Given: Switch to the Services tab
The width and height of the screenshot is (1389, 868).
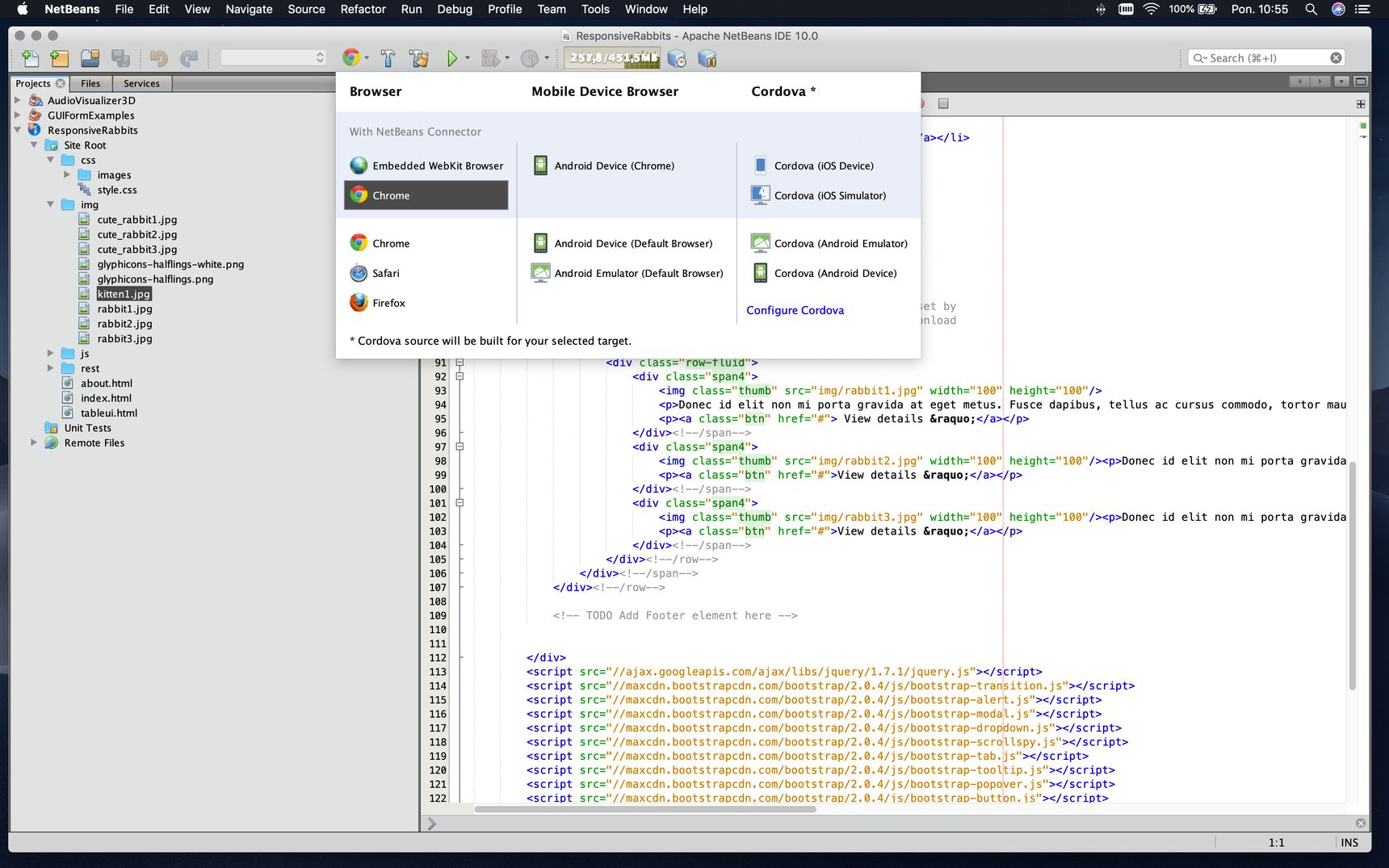Looking at the screenshot, I should click(x=141, y=83).
